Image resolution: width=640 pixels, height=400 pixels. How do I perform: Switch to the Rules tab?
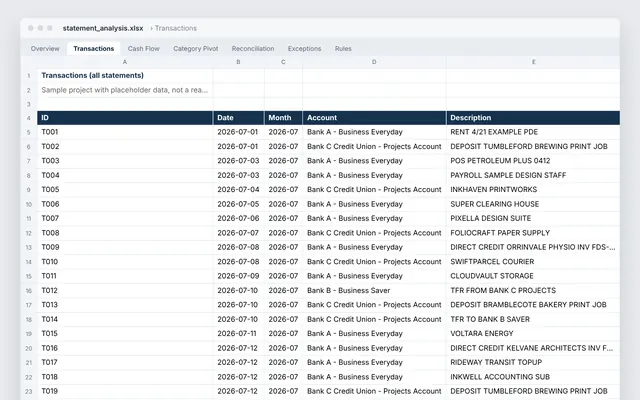point(343,49)
